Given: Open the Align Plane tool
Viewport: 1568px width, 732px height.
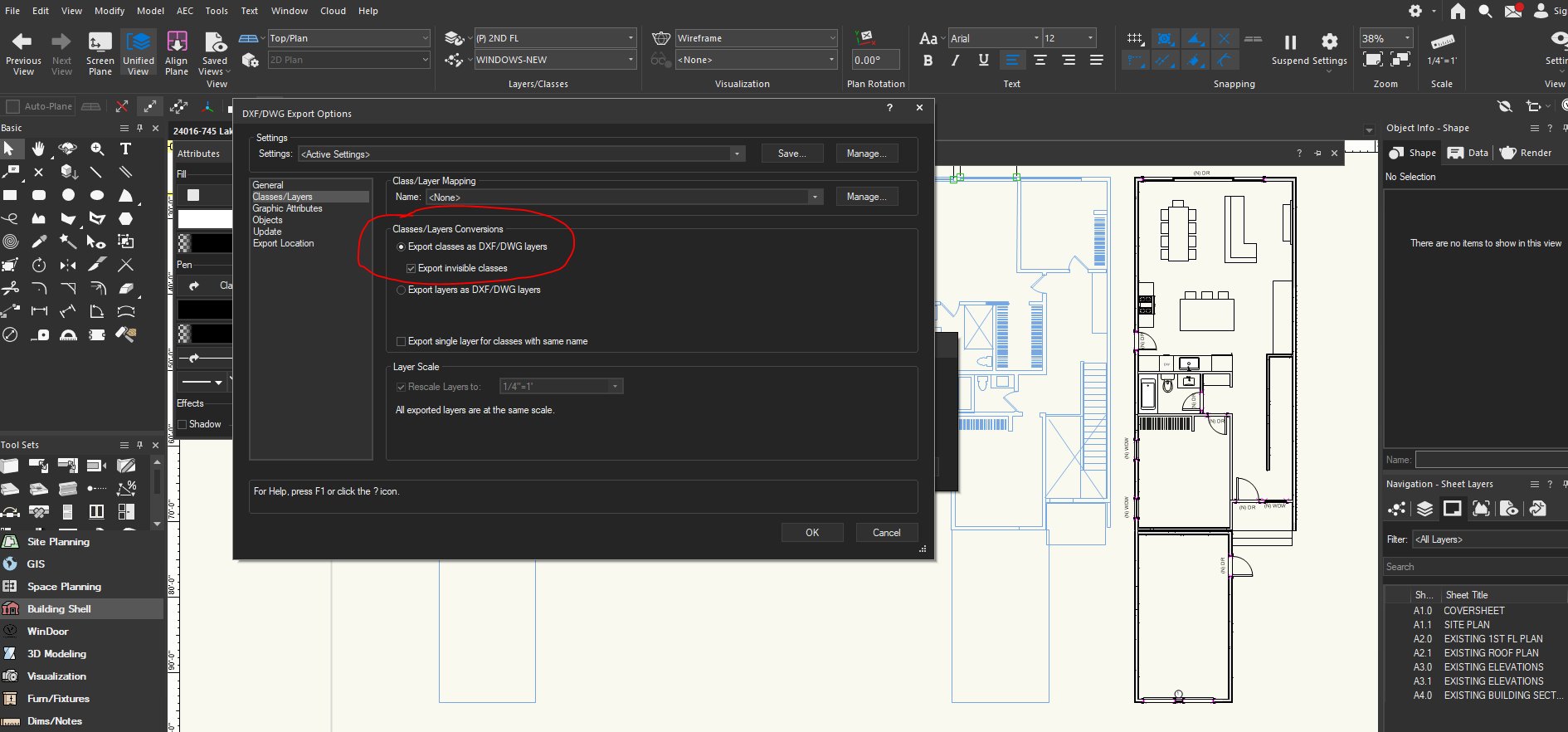Looking at the screenshot, I should pyautogui.click(x=177, y=41).
